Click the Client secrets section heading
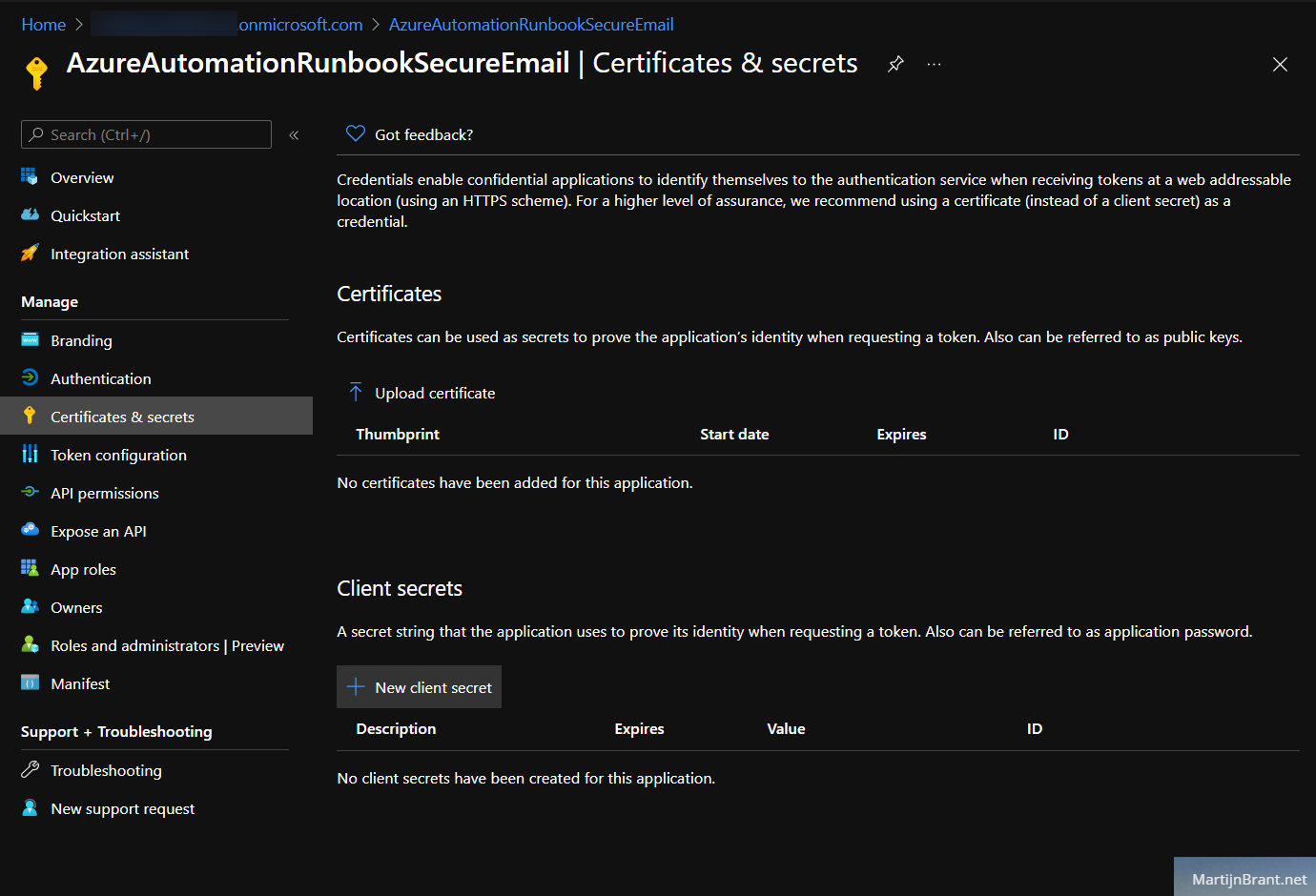1316x896 pixels. pyautogui.click(x=400, y=588)
